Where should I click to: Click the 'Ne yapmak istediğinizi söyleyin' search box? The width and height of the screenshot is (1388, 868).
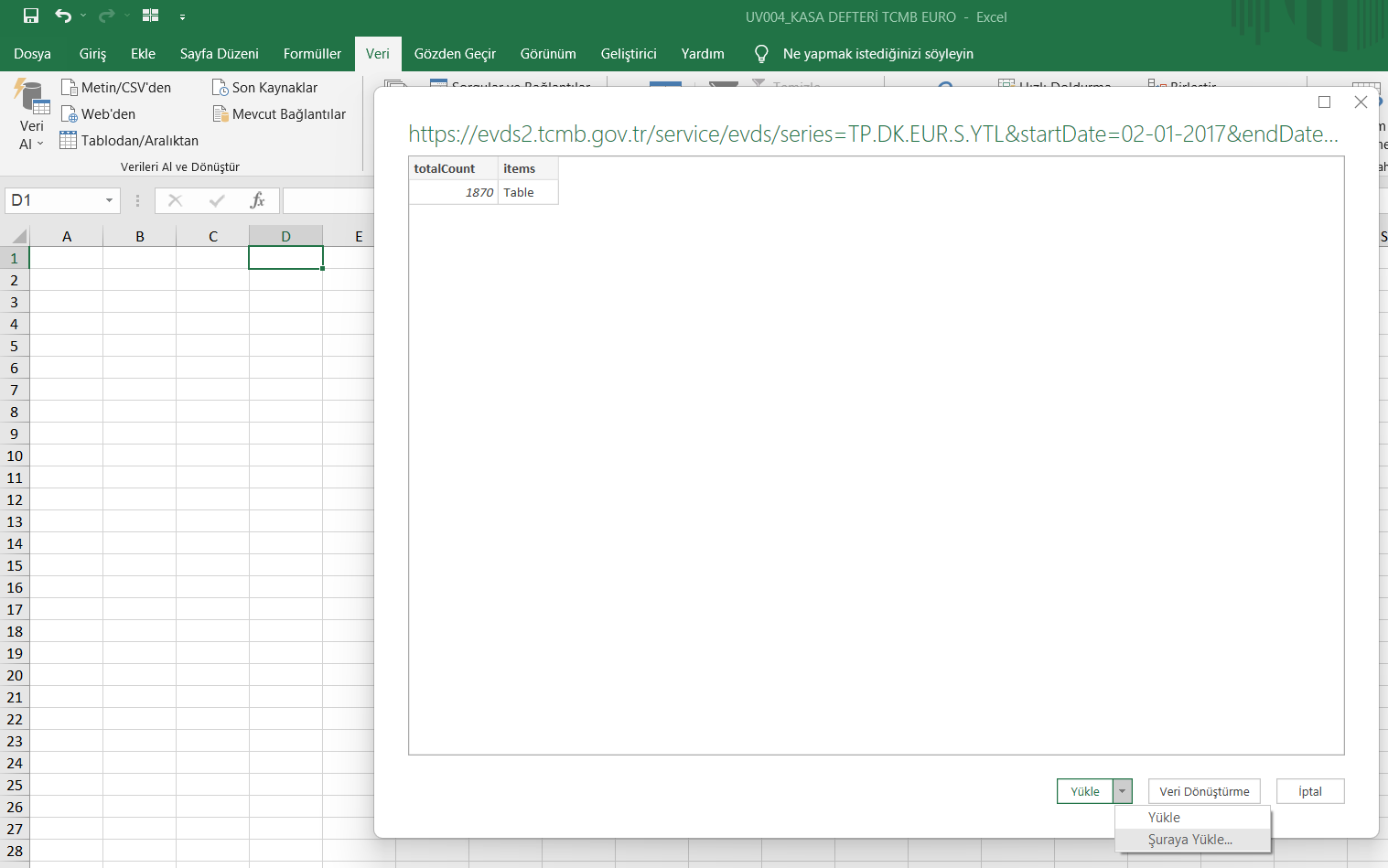878,54
